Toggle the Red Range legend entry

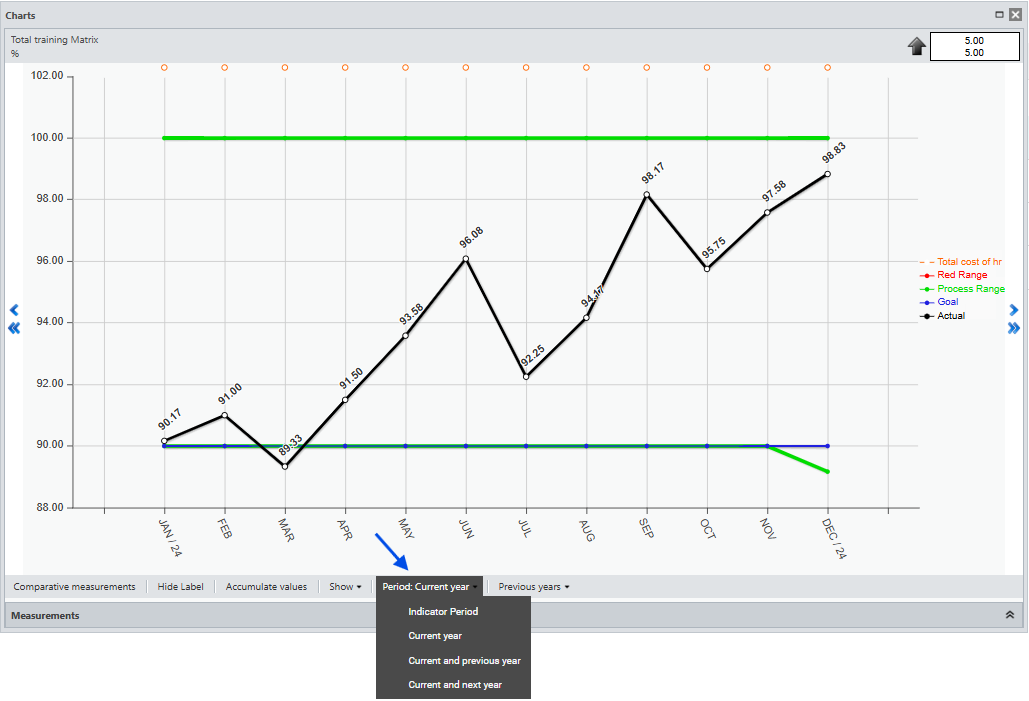[961, 275]
